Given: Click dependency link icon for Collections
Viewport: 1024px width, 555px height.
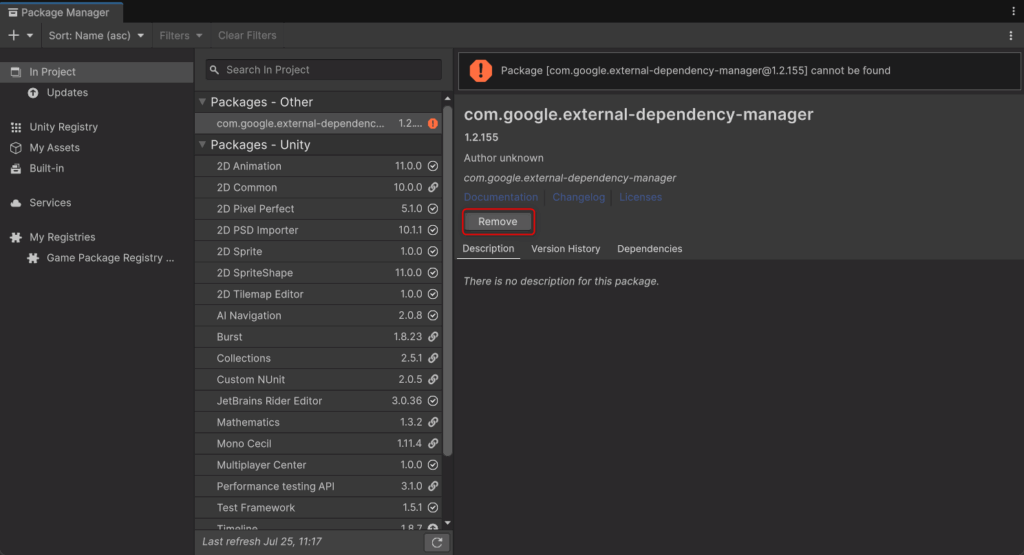Looking at the screenshot, I should click(x=433, y=358).
